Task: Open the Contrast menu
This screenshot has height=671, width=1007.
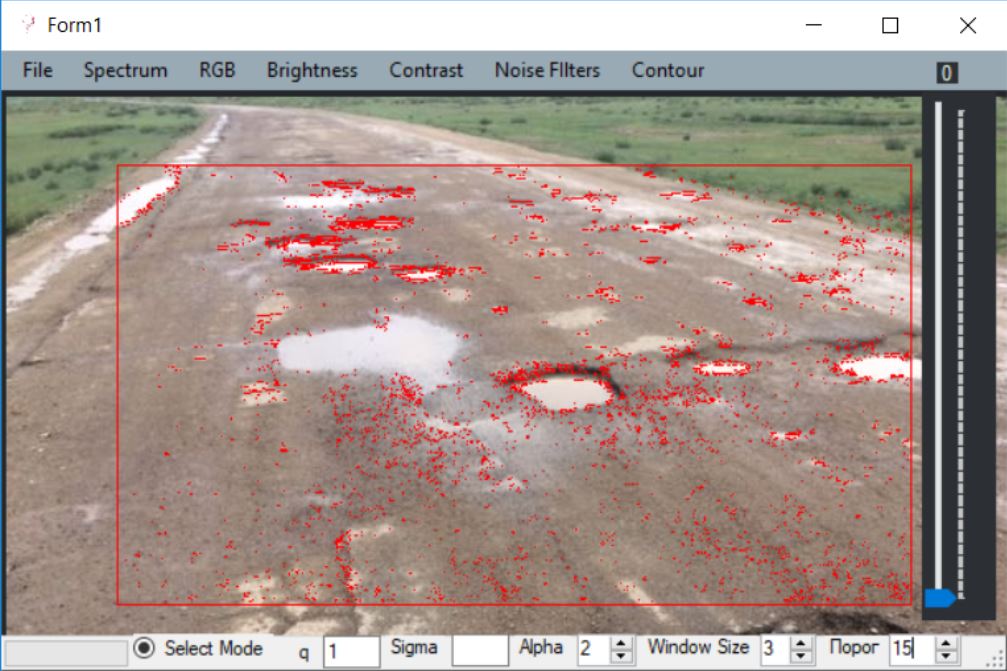Action: click(426, 70)
